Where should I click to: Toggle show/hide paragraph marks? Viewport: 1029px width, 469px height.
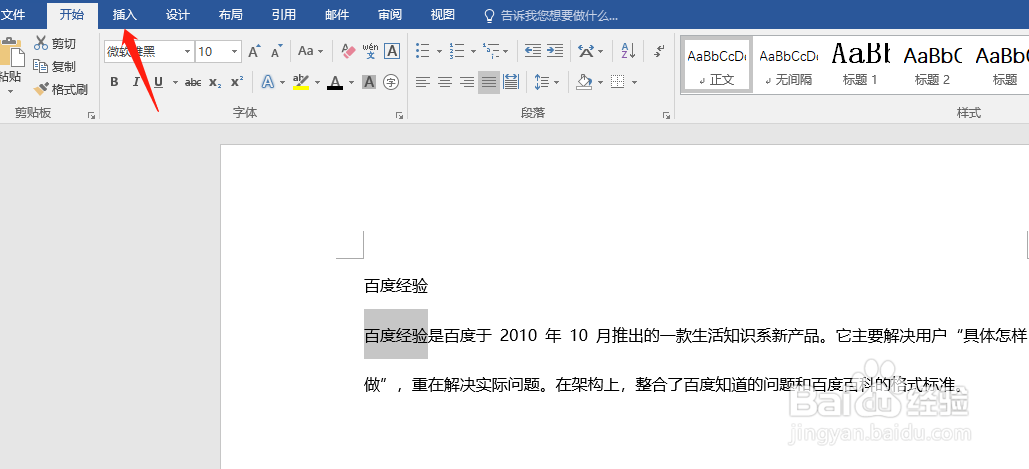[660, 51]
